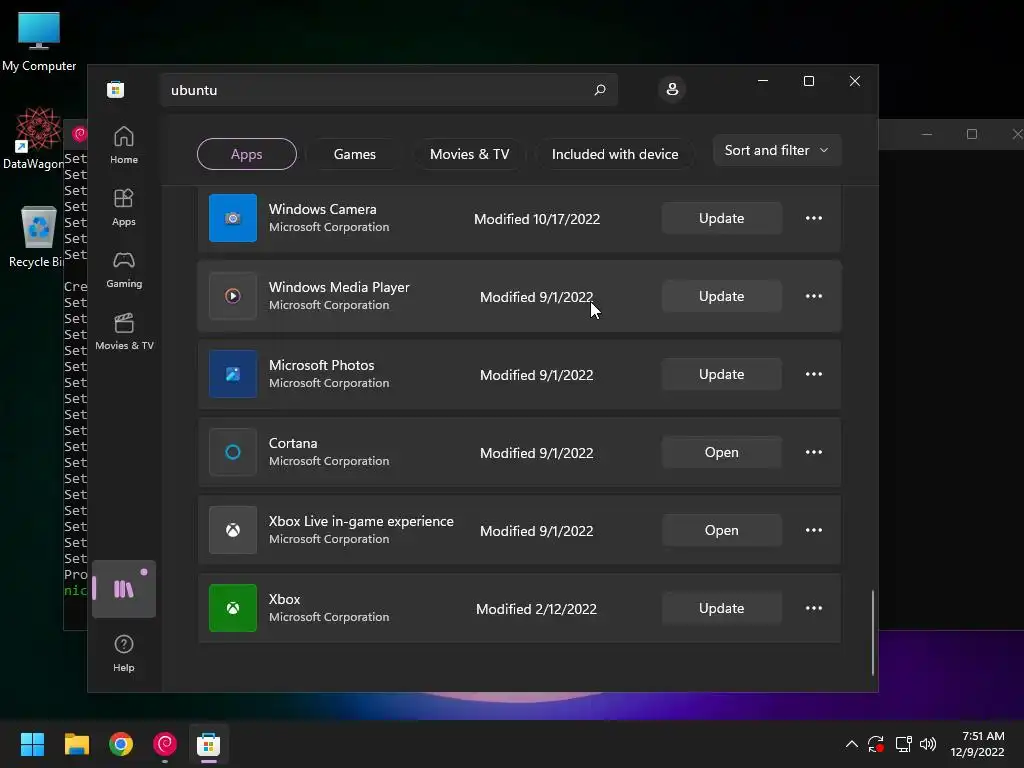
Task: Click Microsoft Photos title text
Action: (x=321, y=365)
